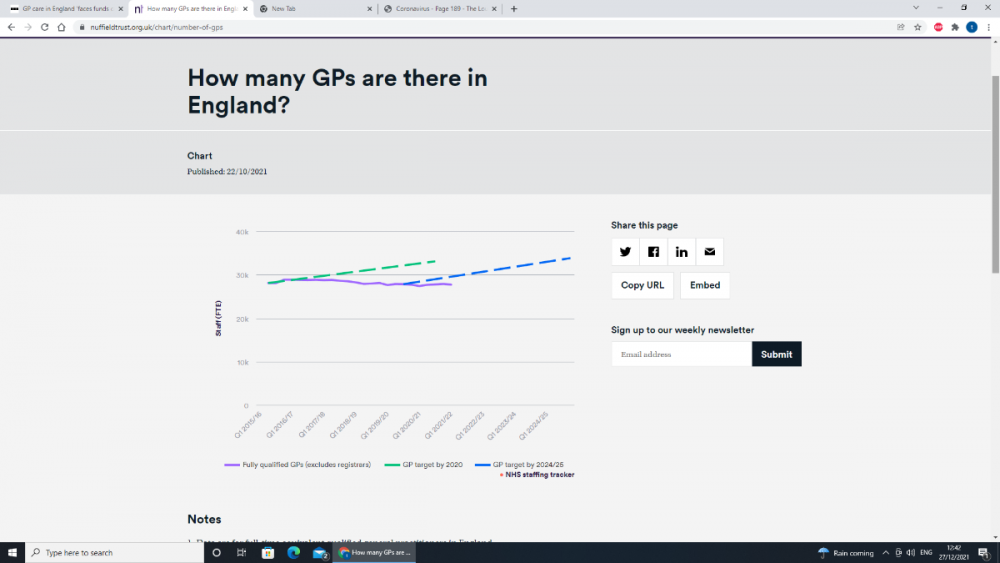Reload the page in the browser

[45, 27]
